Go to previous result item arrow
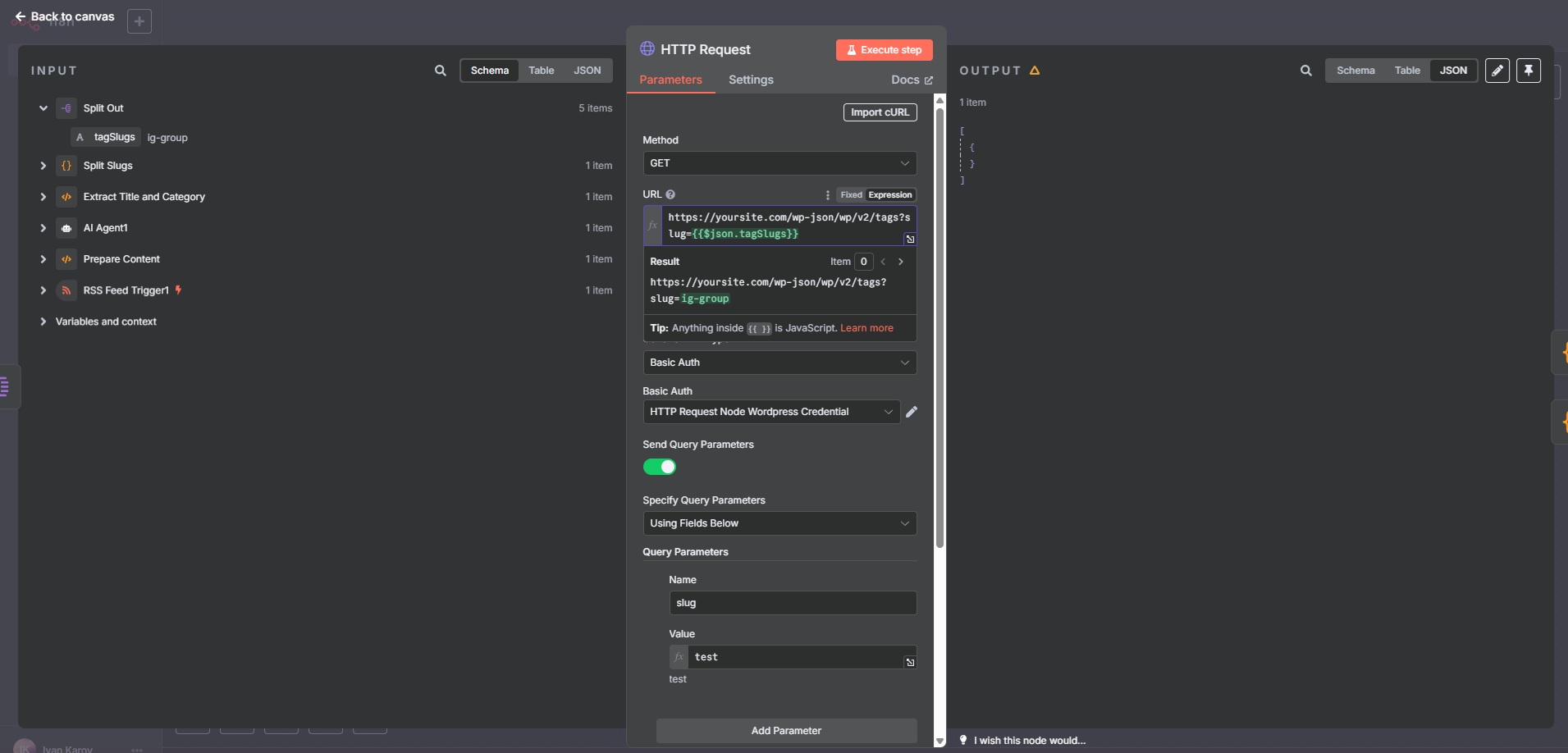This screenshot has height=753, width=1568. (883, 262)
